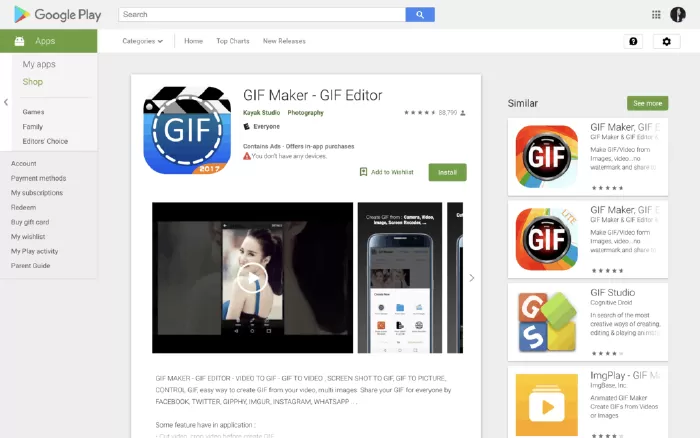Image resolution: width=700 pixels, height=438 pixels.
Task: Select Shop in the sidebar
Action: click(x=33, y=82)
